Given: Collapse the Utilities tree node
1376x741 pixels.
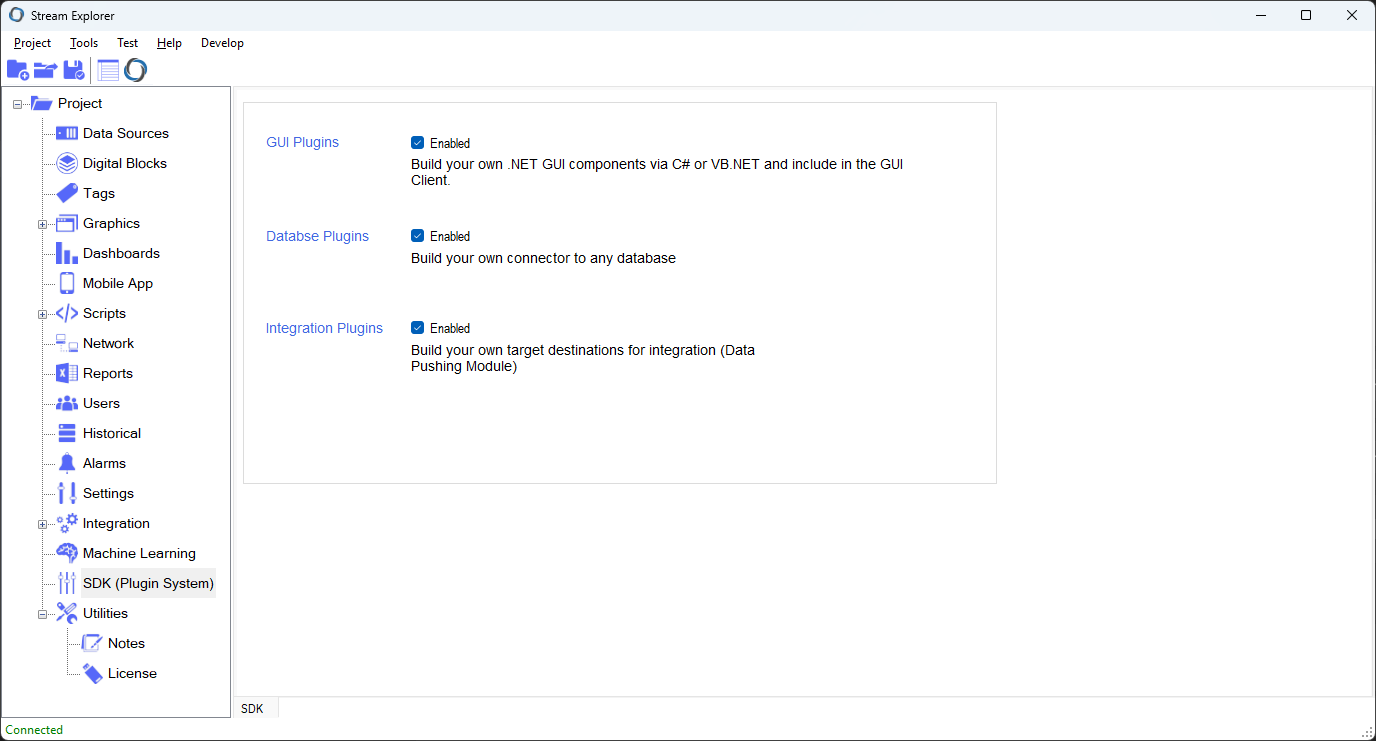Looking at the screenshot, I should click(42, 614).
